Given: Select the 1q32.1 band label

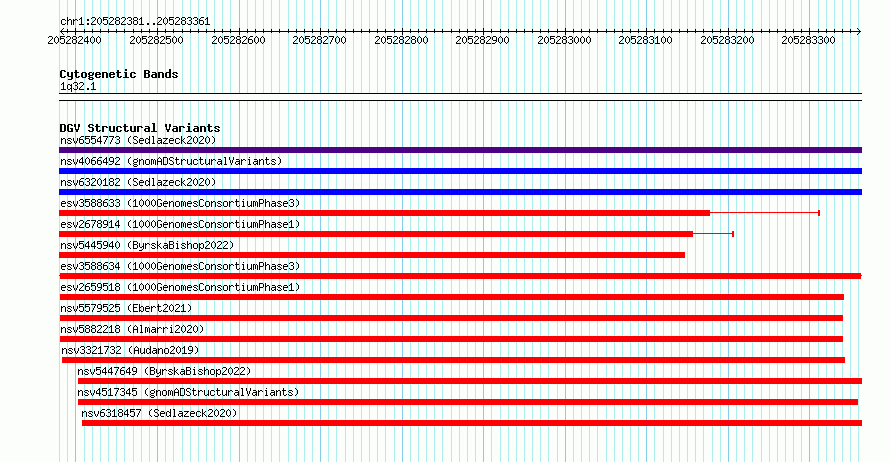Looking at the screenshot, I should [78, 87].
